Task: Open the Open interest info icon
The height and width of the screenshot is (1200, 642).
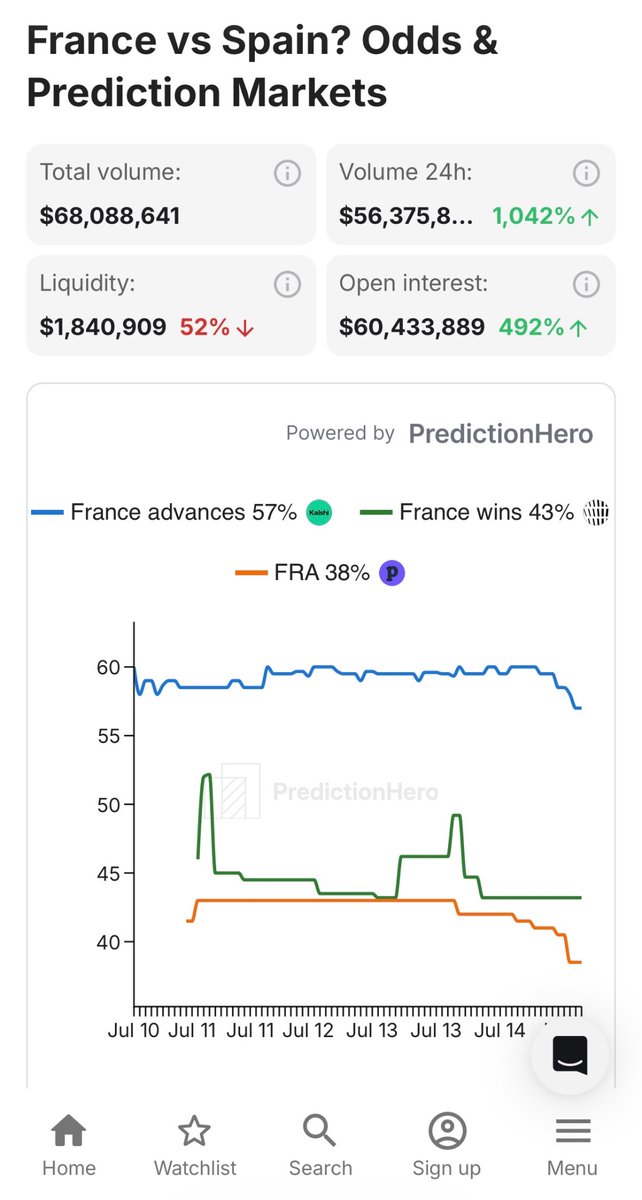Action: (586, 284)
